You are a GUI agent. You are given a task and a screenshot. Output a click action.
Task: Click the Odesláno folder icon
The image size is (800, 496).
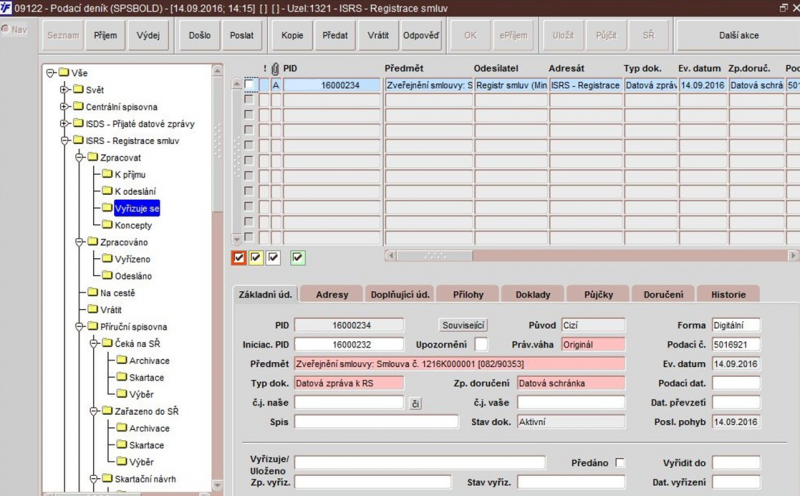[107, 275]
